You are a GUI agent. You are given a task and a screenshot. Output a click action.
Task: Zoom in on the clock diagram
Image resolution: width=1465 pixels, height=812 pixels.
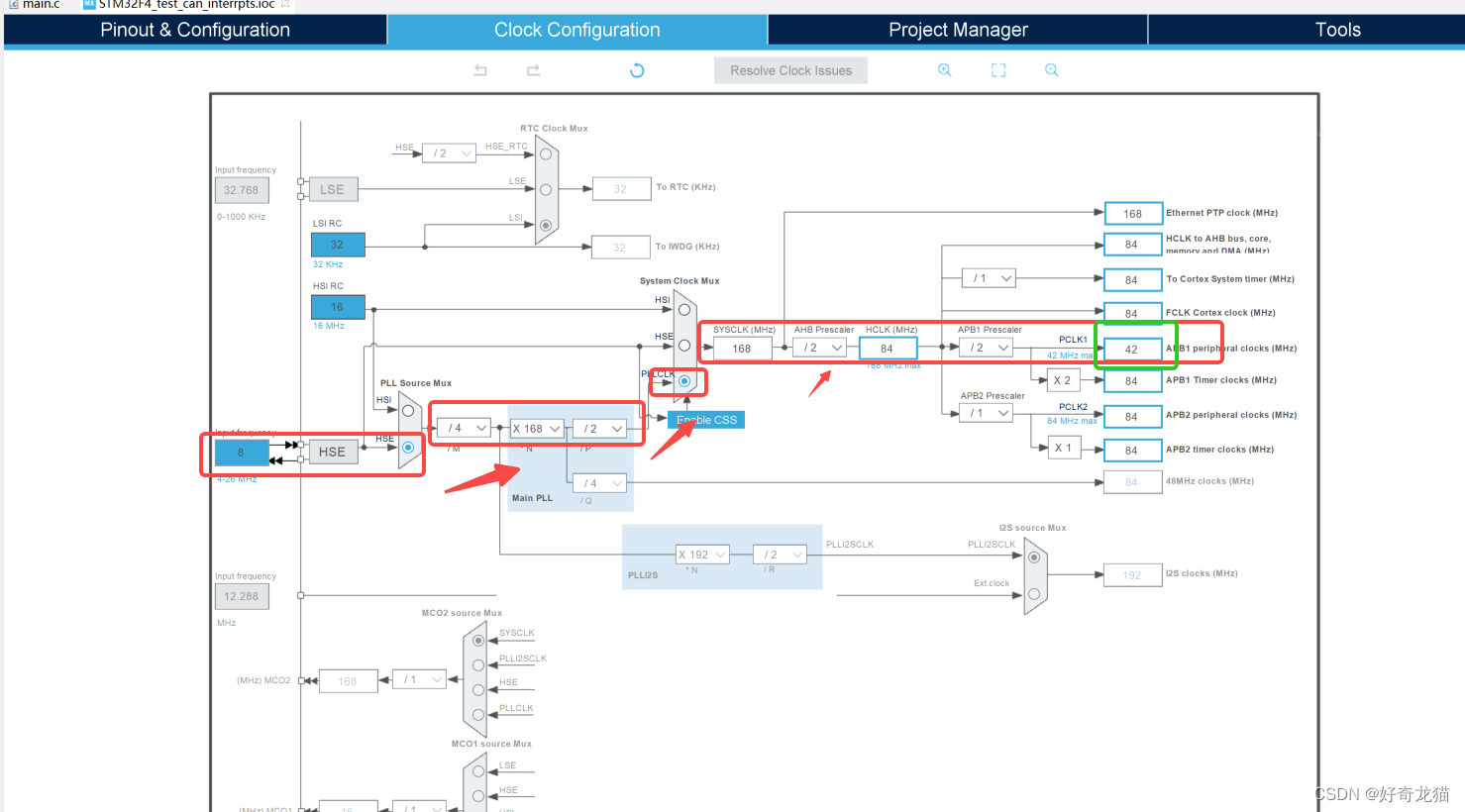pyautogui.click(x=945, y=70)
